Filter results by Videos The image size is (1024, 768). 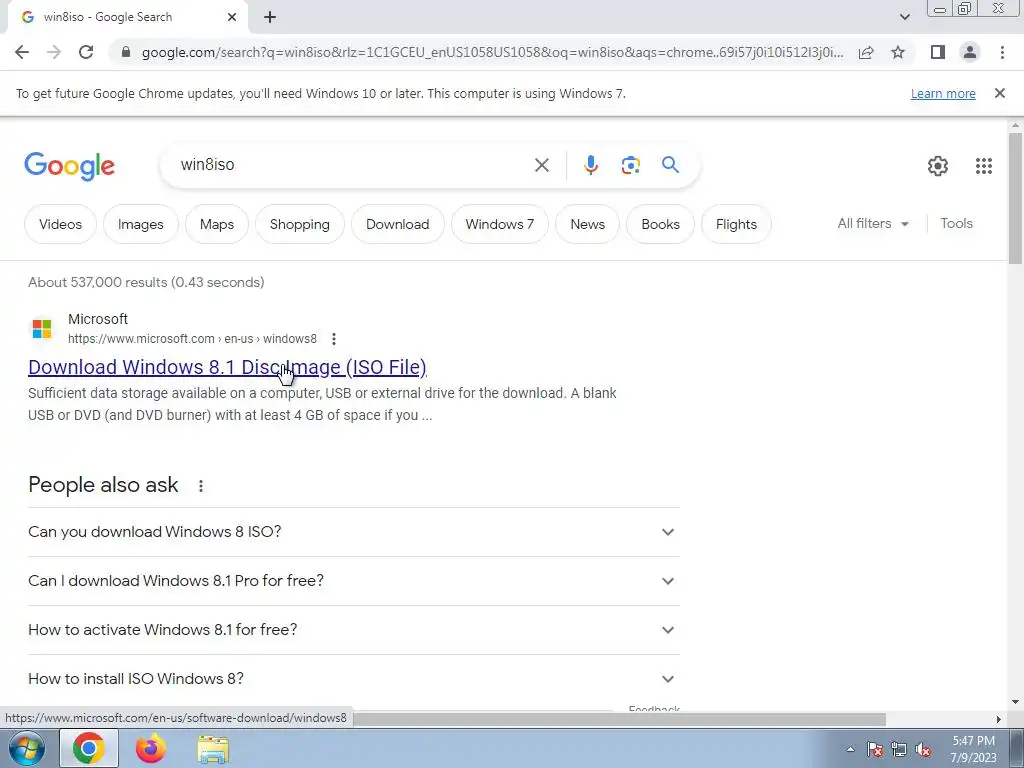click(x=60, y=224)
